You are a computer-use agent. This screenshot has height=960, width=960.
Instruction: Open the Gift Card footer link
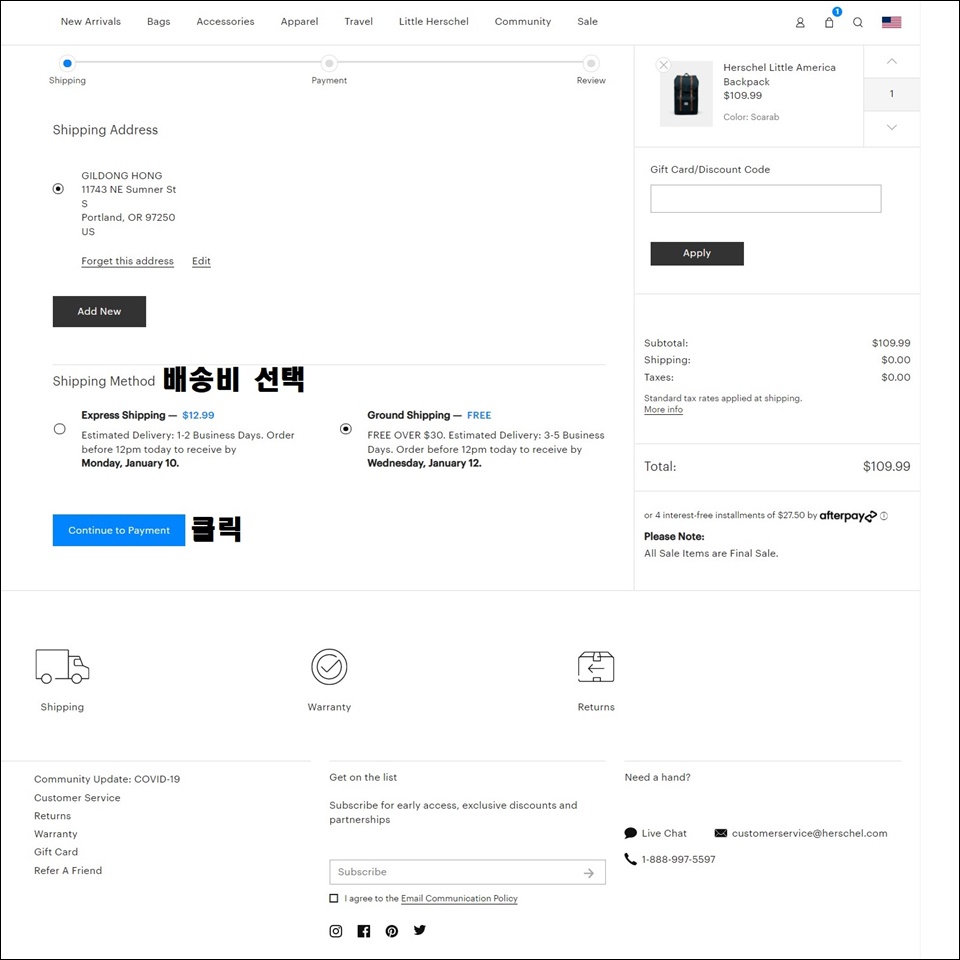[x=56, y=852]
